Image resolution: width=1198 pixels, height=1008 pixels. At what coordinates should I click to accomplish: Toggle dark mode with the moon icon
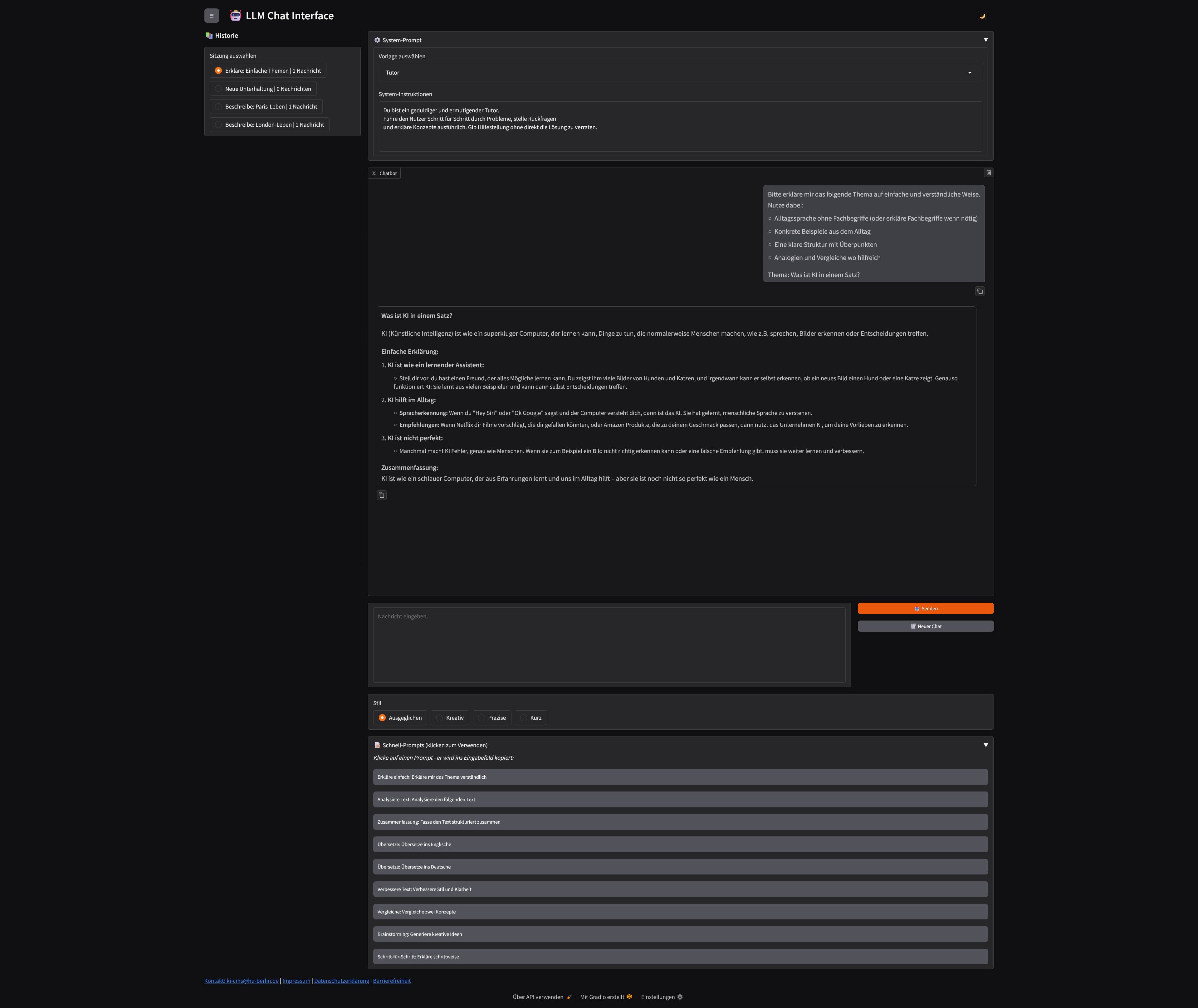pyautogui.click(x=982, y=15)
